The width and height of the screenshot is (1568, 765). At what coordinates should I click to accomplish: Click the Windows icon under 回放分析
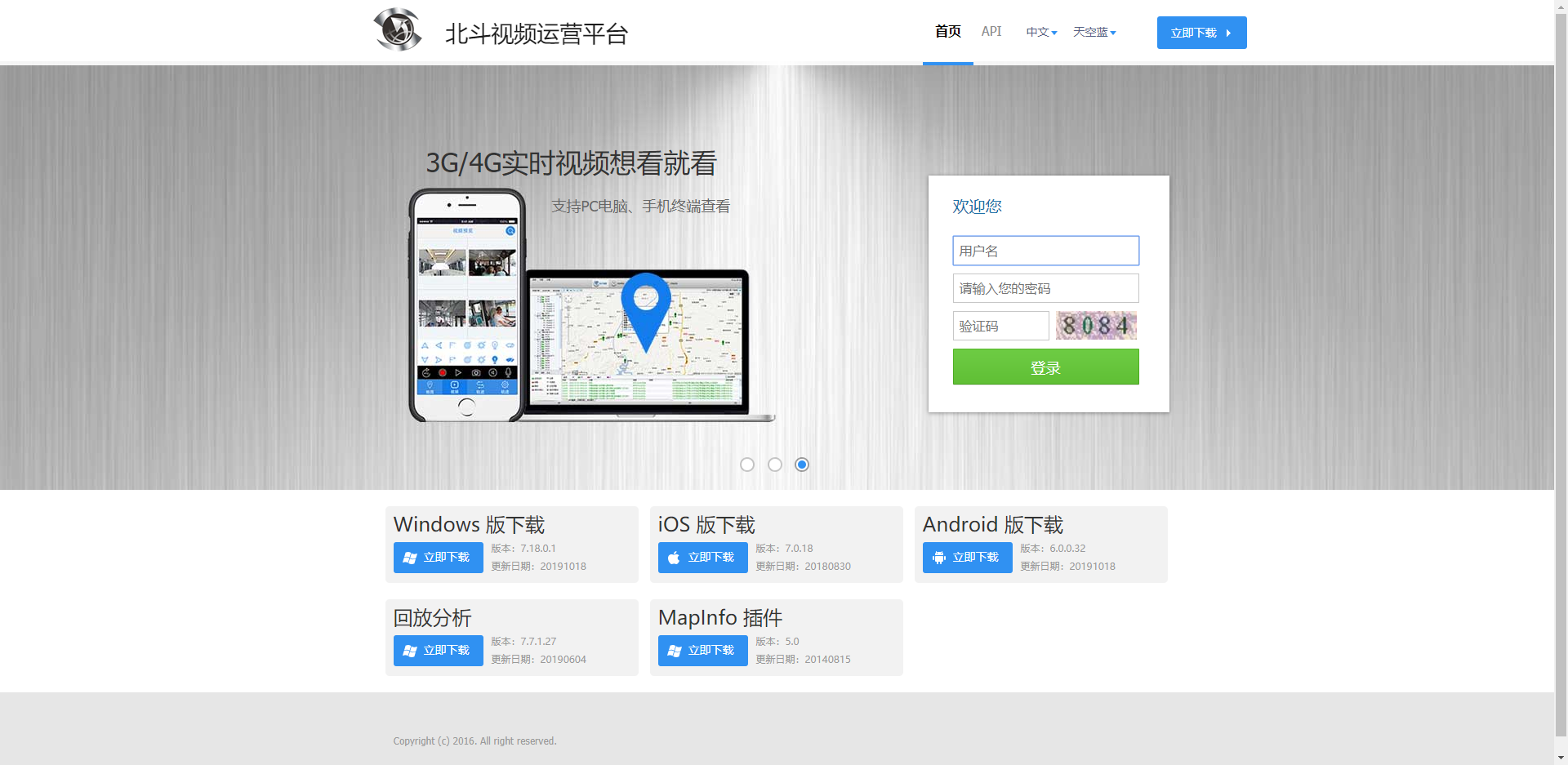click(410, 651)
